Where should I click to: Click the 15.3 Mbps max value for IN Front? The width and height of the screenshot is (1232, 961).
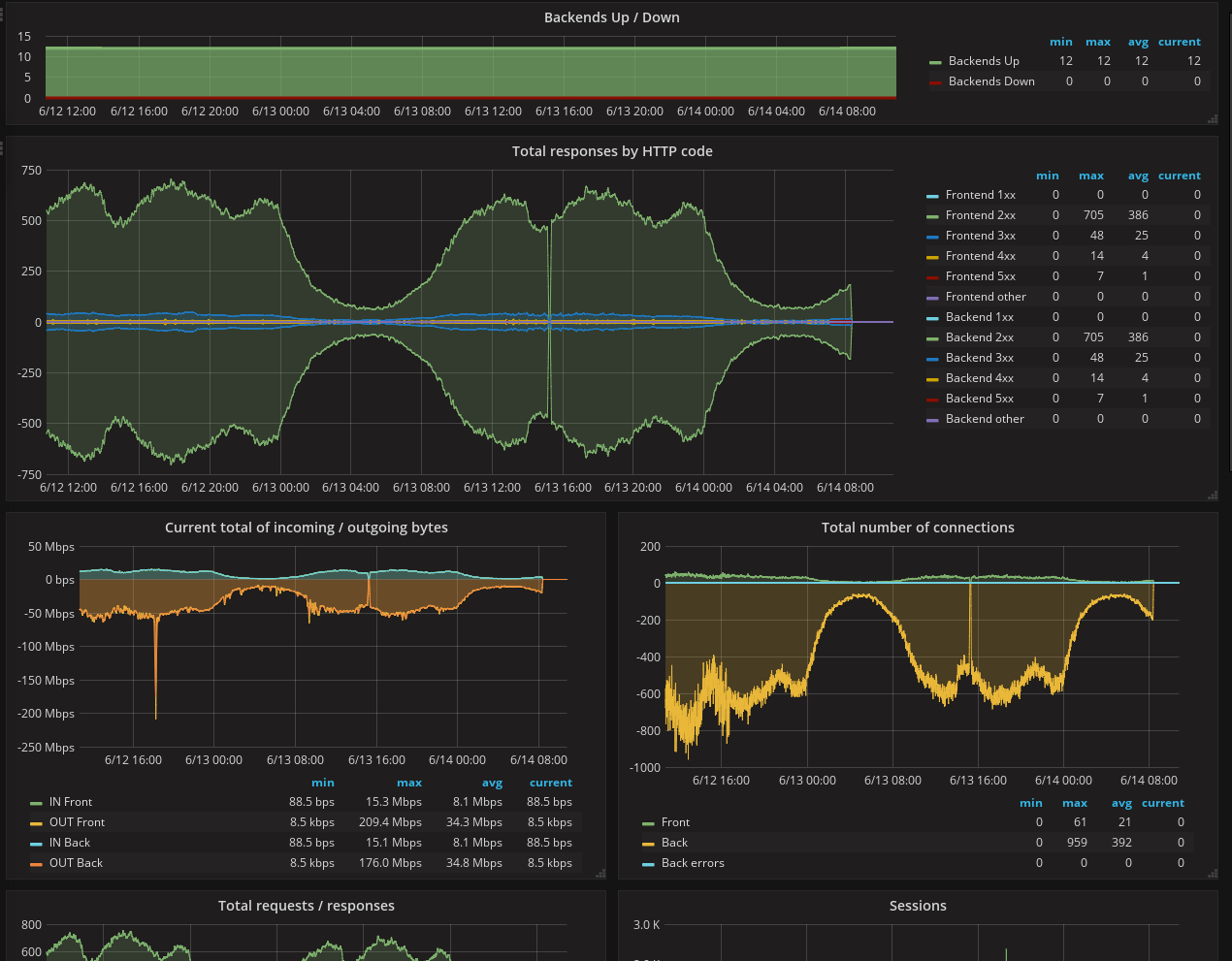click(x=394, y=802)
